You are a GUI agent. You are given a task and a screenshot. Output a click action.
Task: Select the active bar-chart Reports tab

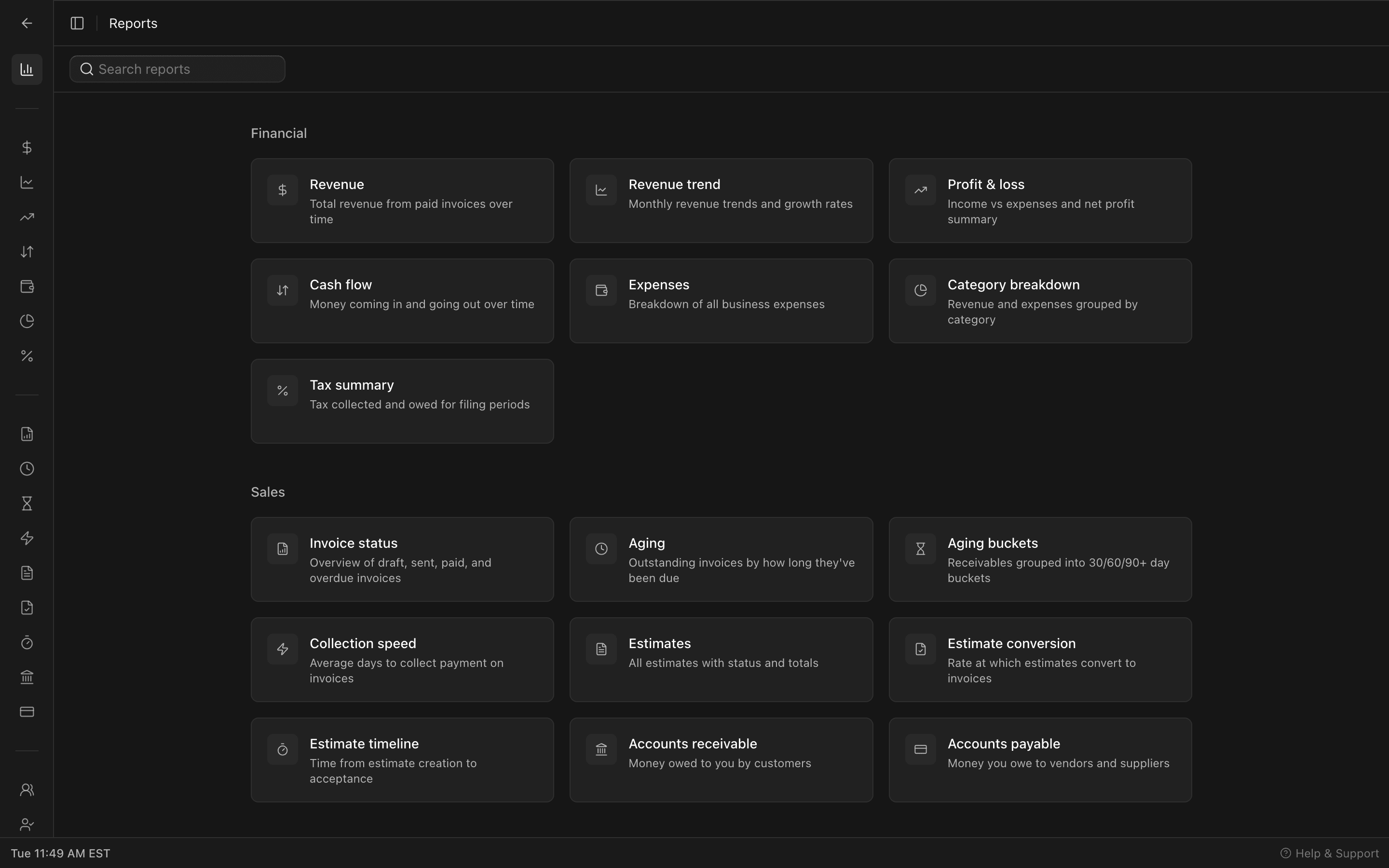27,69
